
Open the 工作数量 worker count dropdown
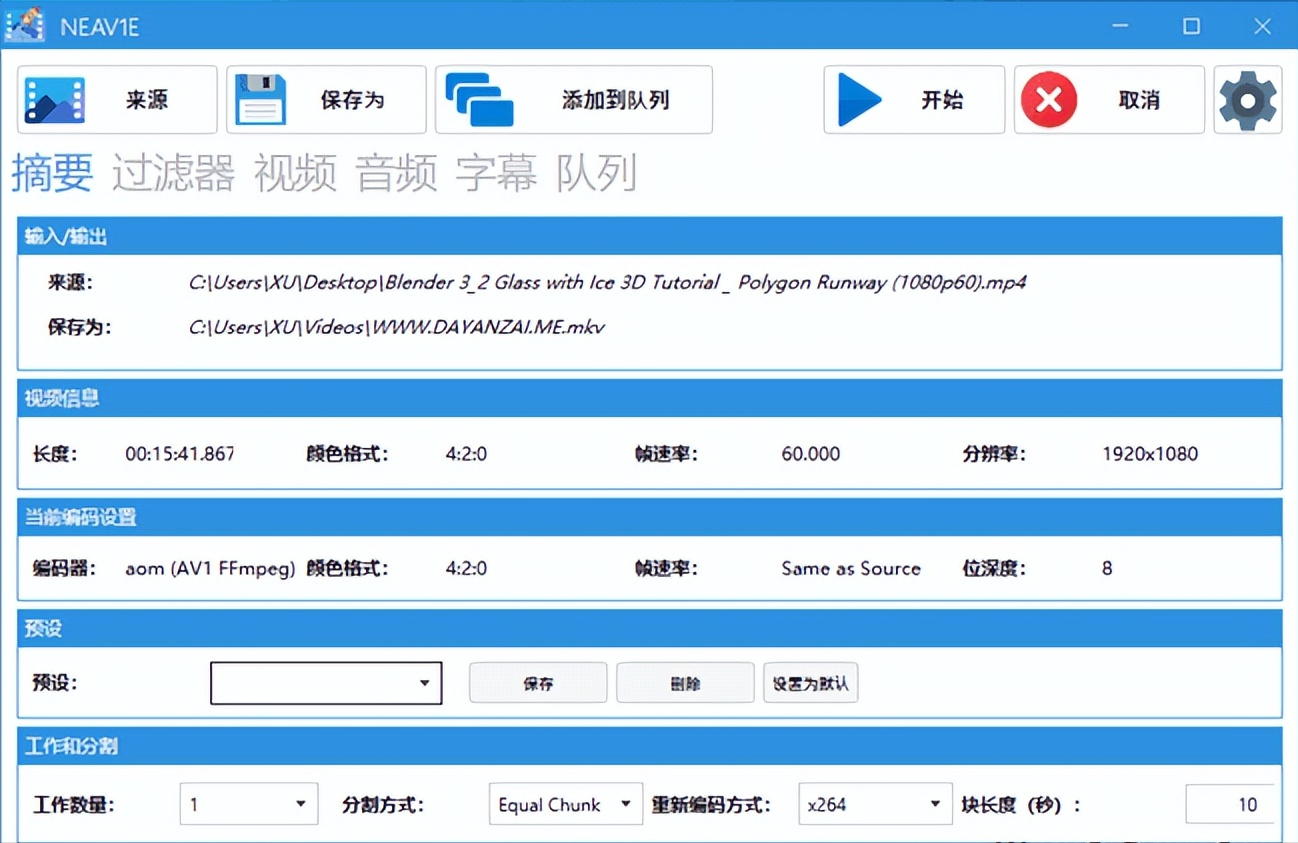(x=248, y=804)
